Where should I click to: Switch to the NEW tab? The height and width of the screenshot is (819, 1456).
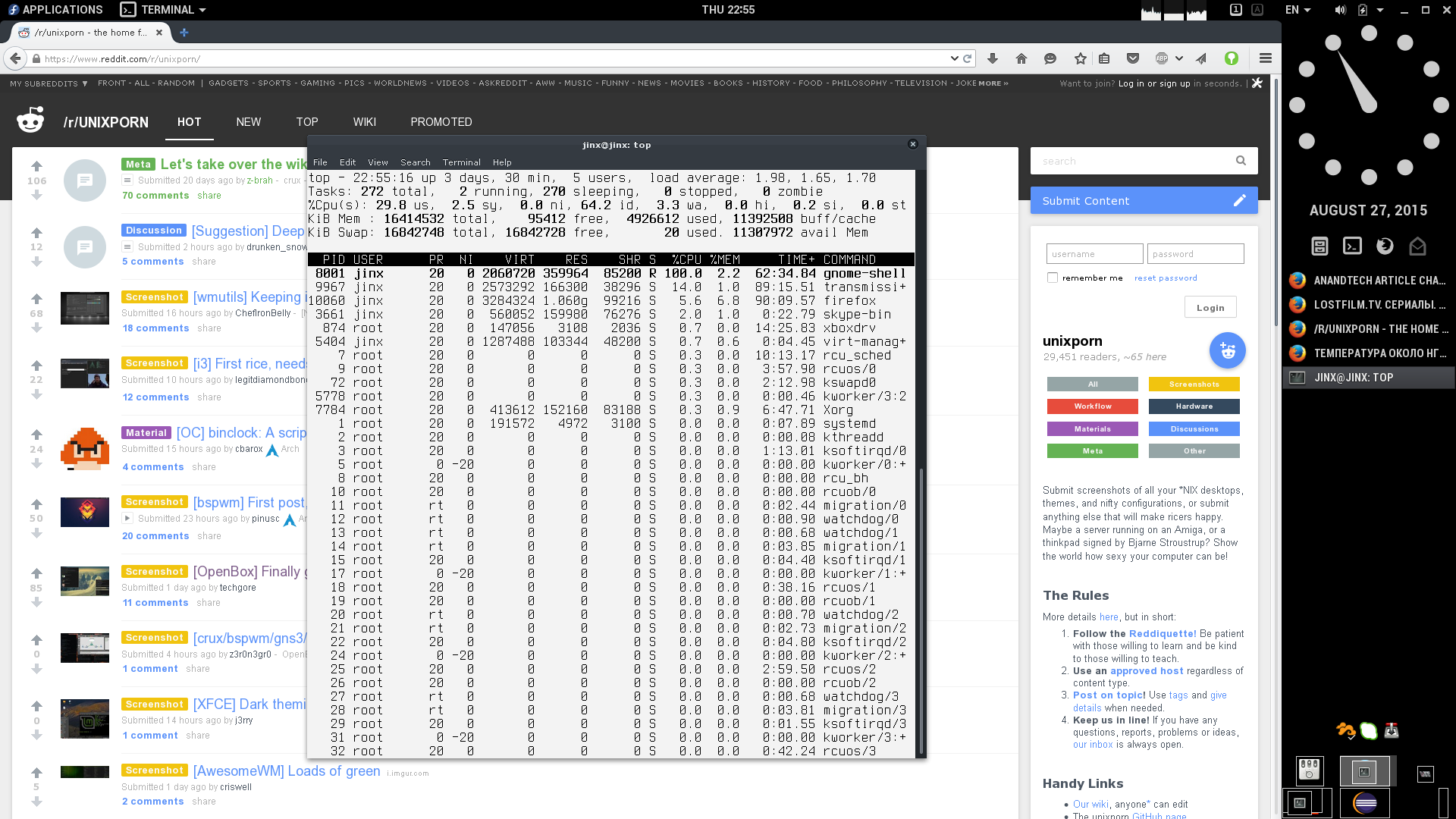pyautogui.click(x=248, y=122)
